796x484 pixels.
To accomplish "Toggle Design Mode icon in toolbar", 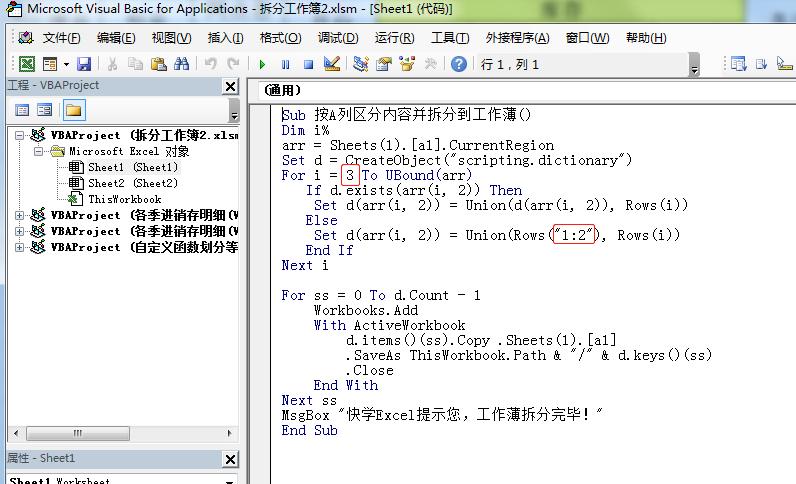I will (x=333, y=64).
